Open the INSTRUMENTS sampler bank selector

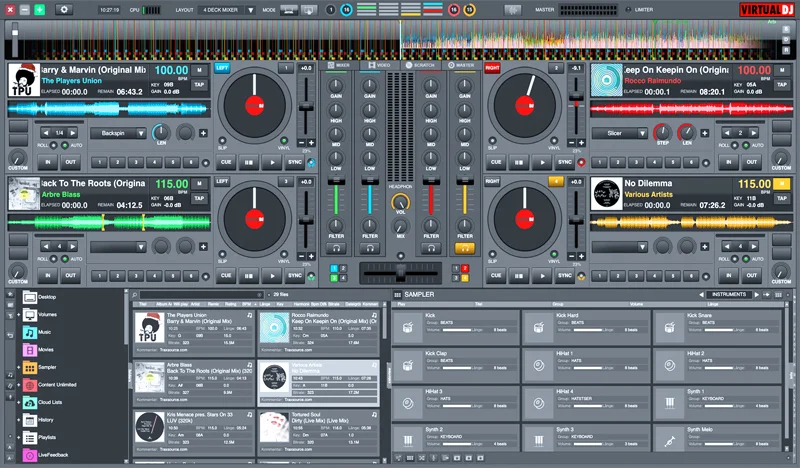coord(729,294)
